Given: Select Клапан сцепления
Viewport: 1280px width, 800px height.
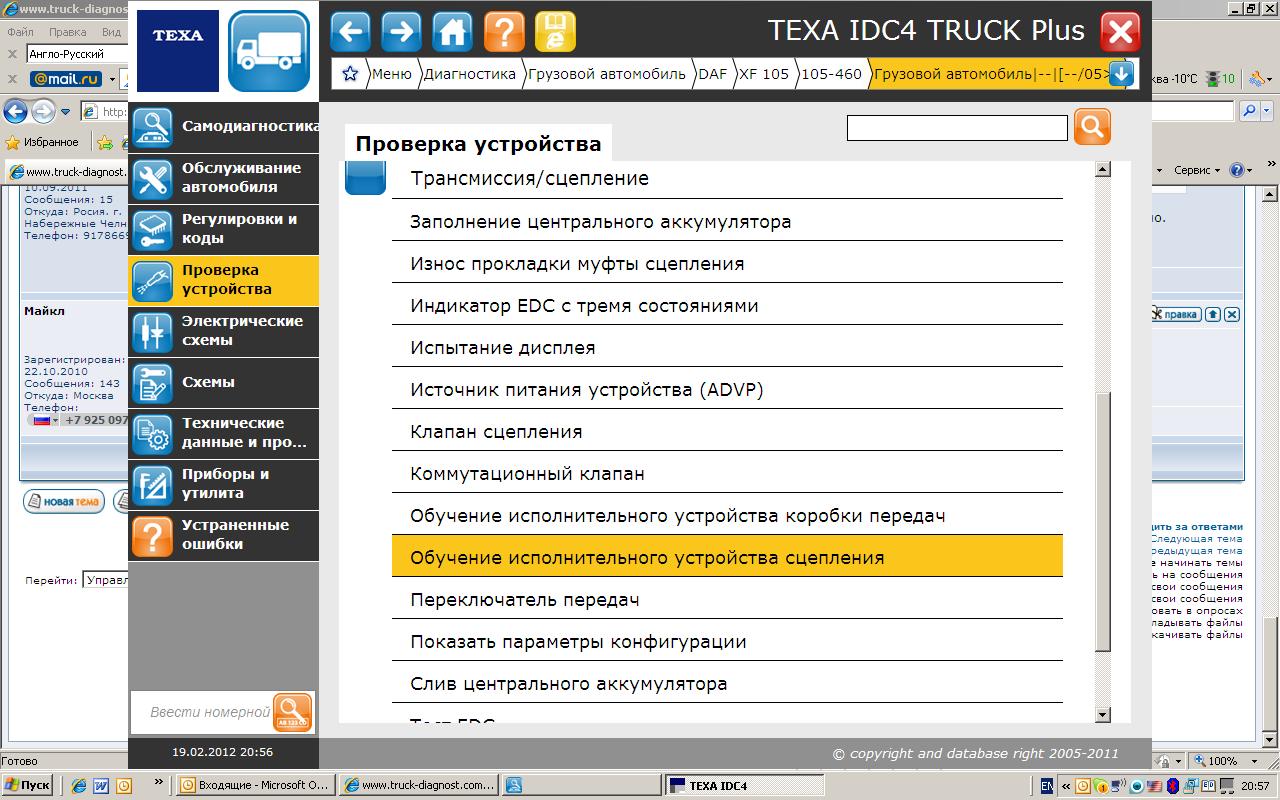Looking at the screenshot, I should (727, 431).
